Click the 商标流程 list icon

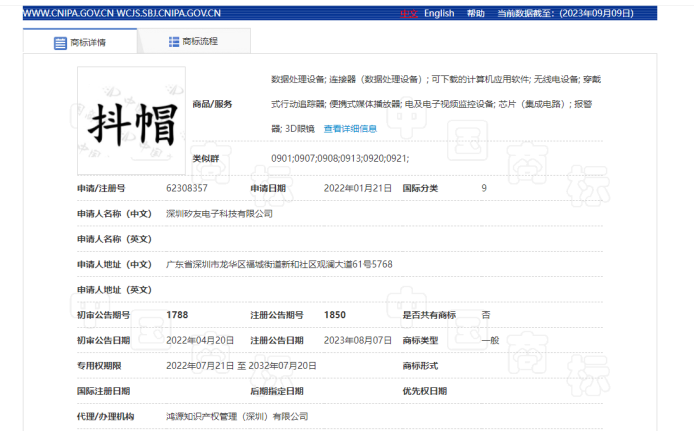pos(171,42)
